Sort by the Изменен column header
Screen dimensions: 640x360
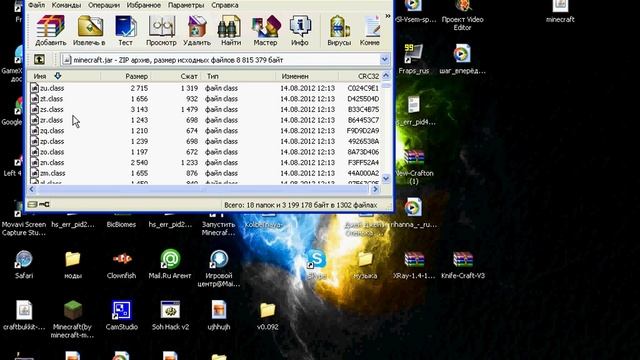[x=307, y=76]
